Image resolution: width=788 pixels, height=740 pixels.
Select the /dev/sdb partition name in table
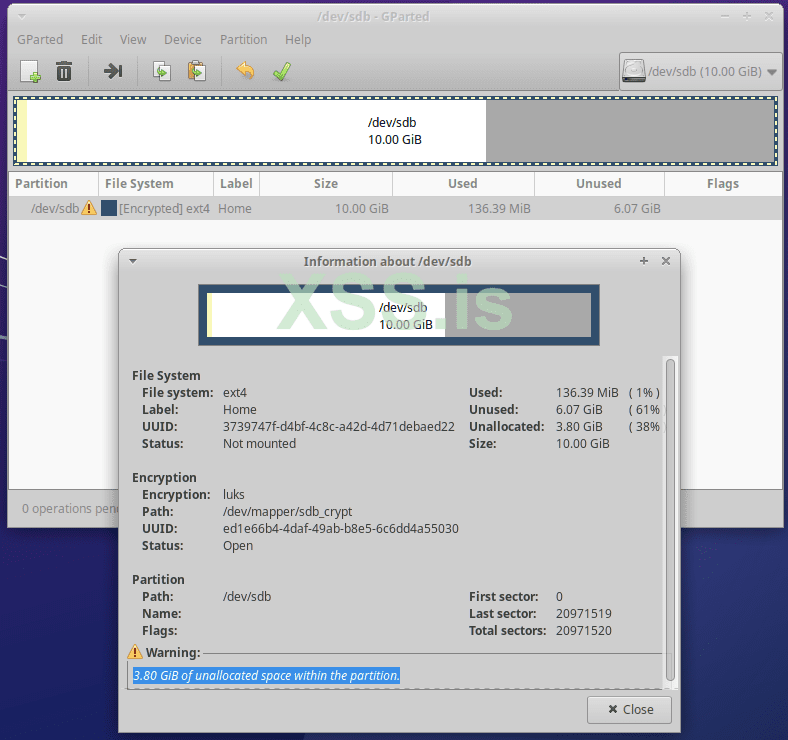click(55, 208)
